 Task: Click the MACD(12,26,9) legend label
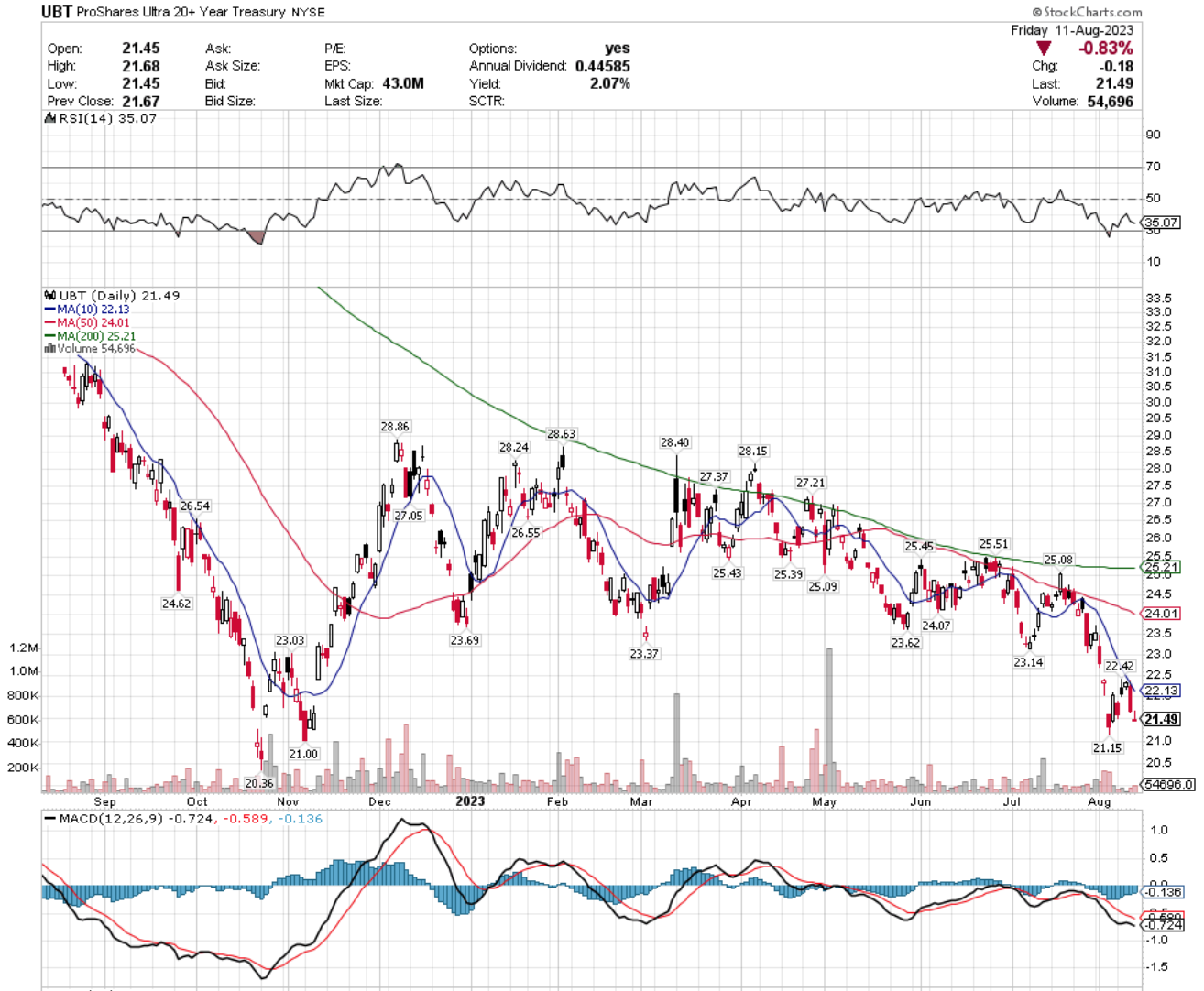(110, 819)
